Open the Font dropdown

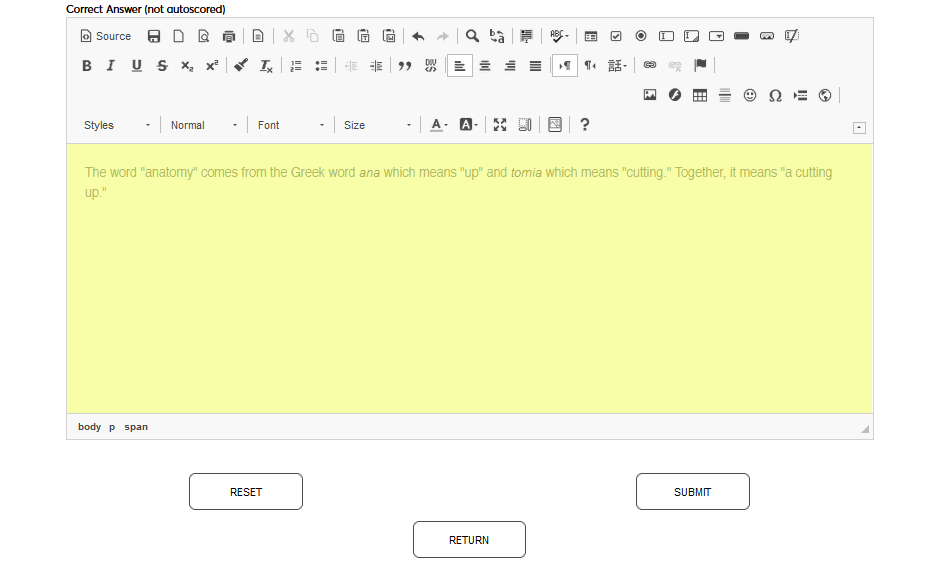click(x=291, y=125)
